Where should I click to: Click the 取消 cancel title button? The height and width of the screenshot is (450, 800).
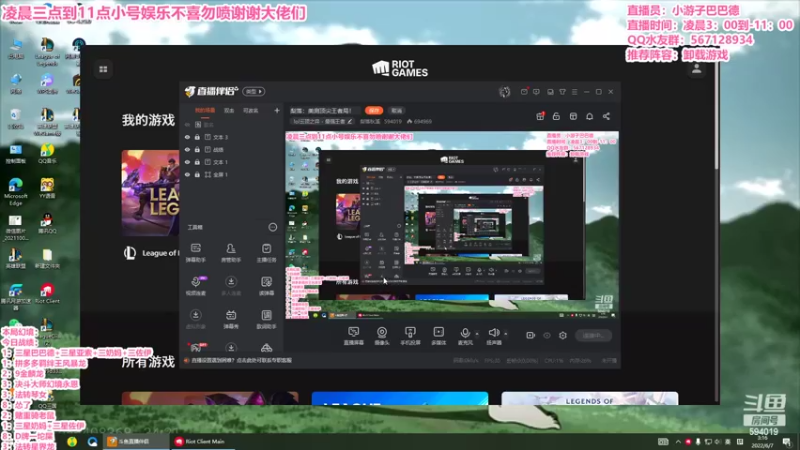396,110
